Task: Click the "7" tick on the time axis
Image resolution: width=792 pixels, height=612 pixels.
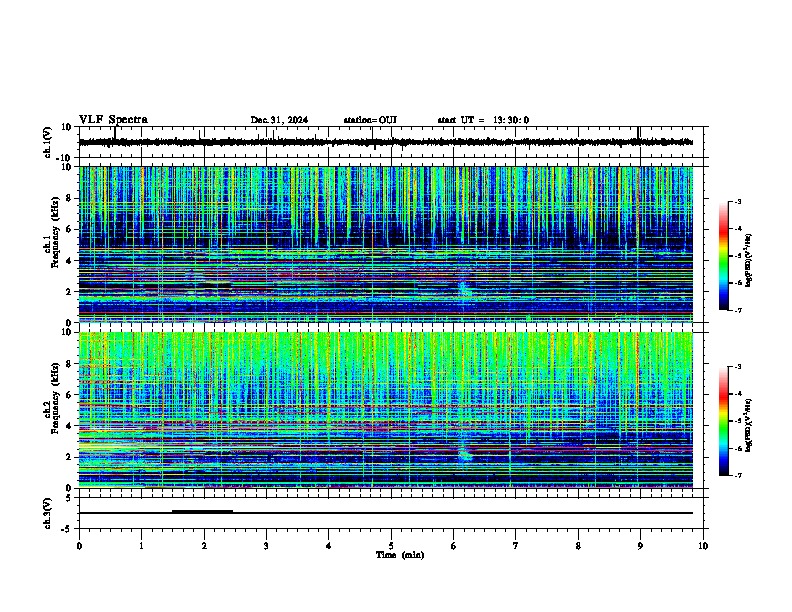Action: pos(516,546)
